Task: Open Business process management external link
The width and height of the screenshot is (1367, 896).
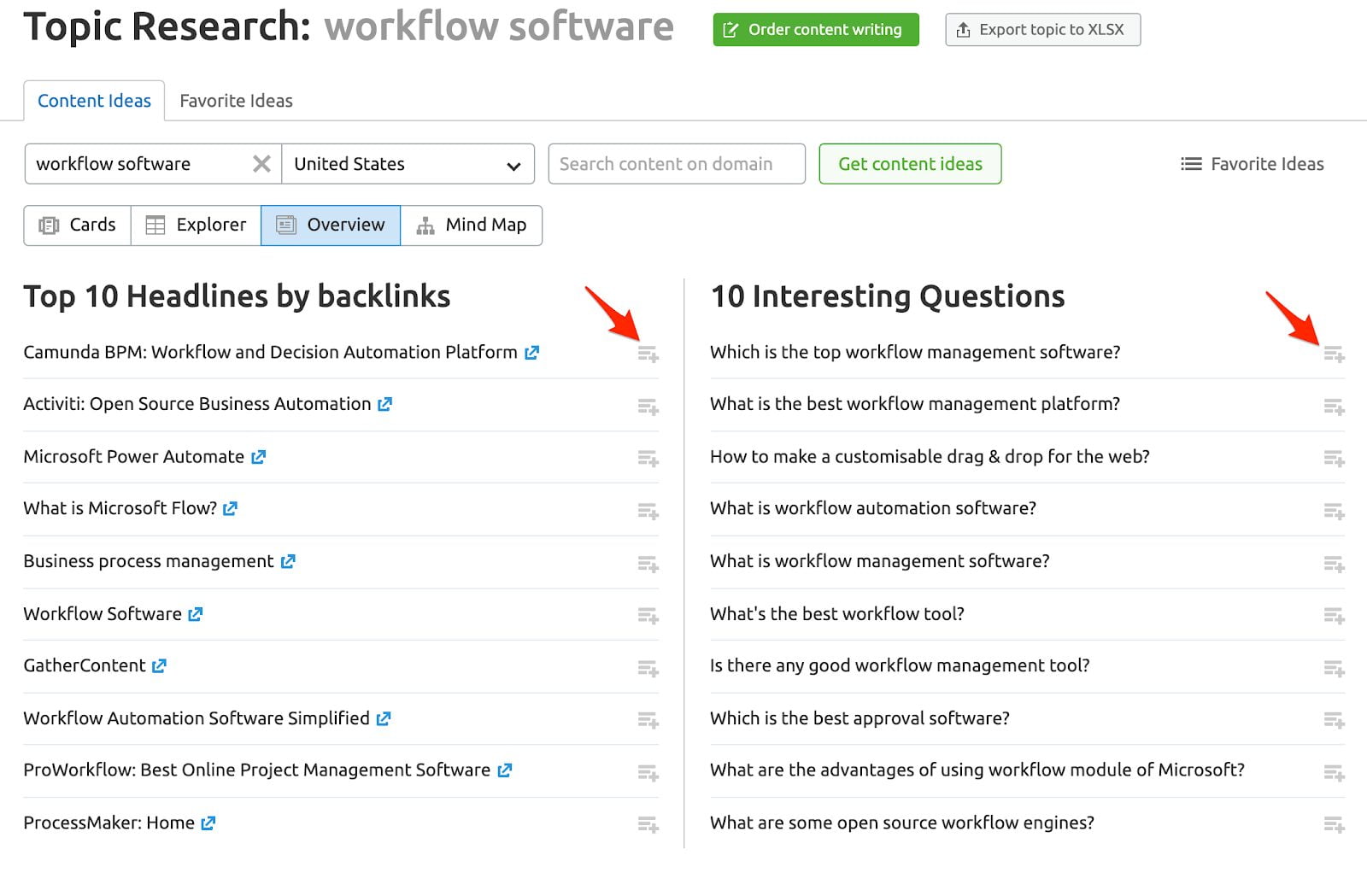Action: pyautogui.click(x=288, y=561)
